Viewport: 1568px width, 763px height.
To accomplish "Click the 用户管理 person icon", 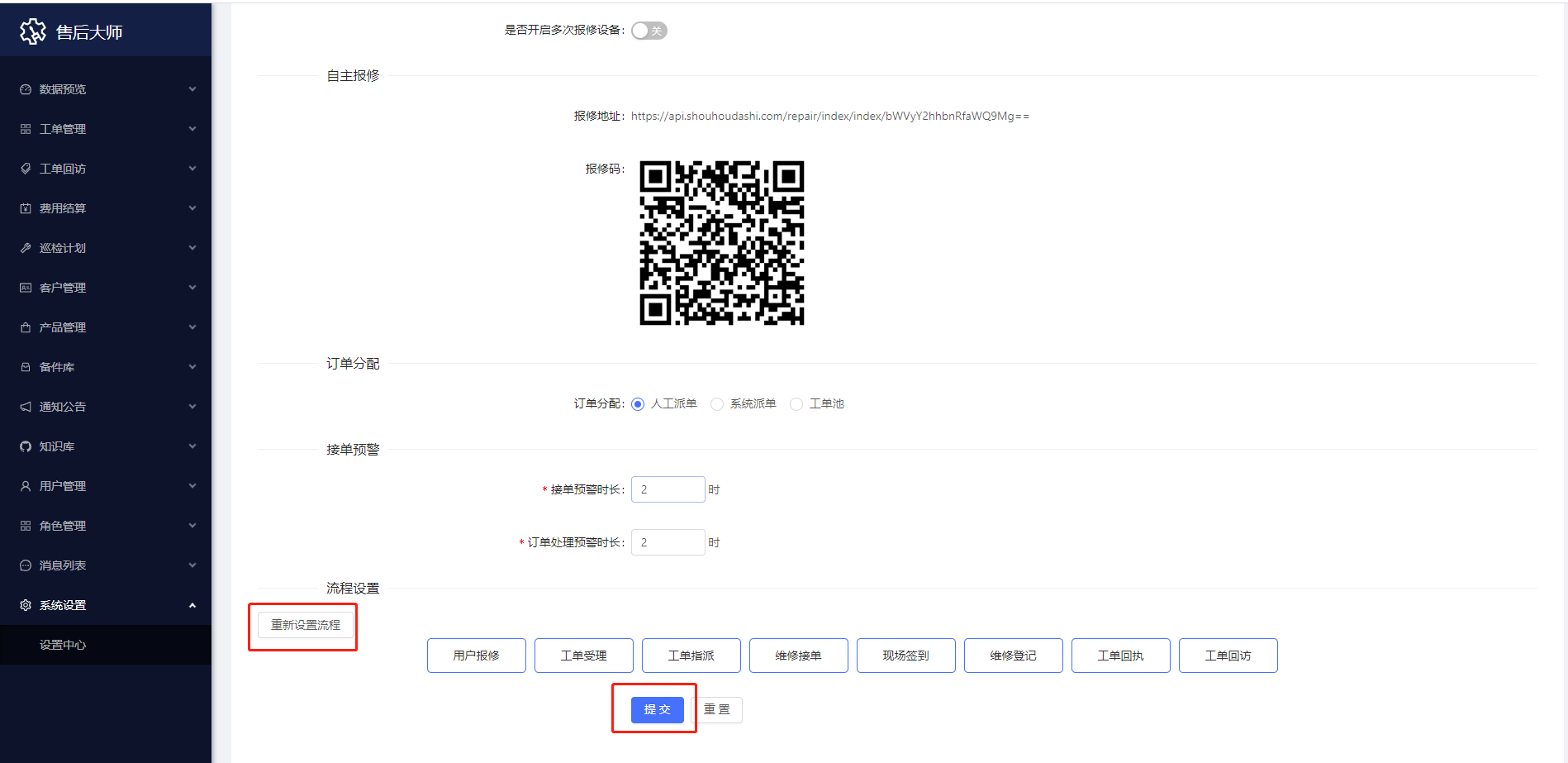I will pos(26,486).
